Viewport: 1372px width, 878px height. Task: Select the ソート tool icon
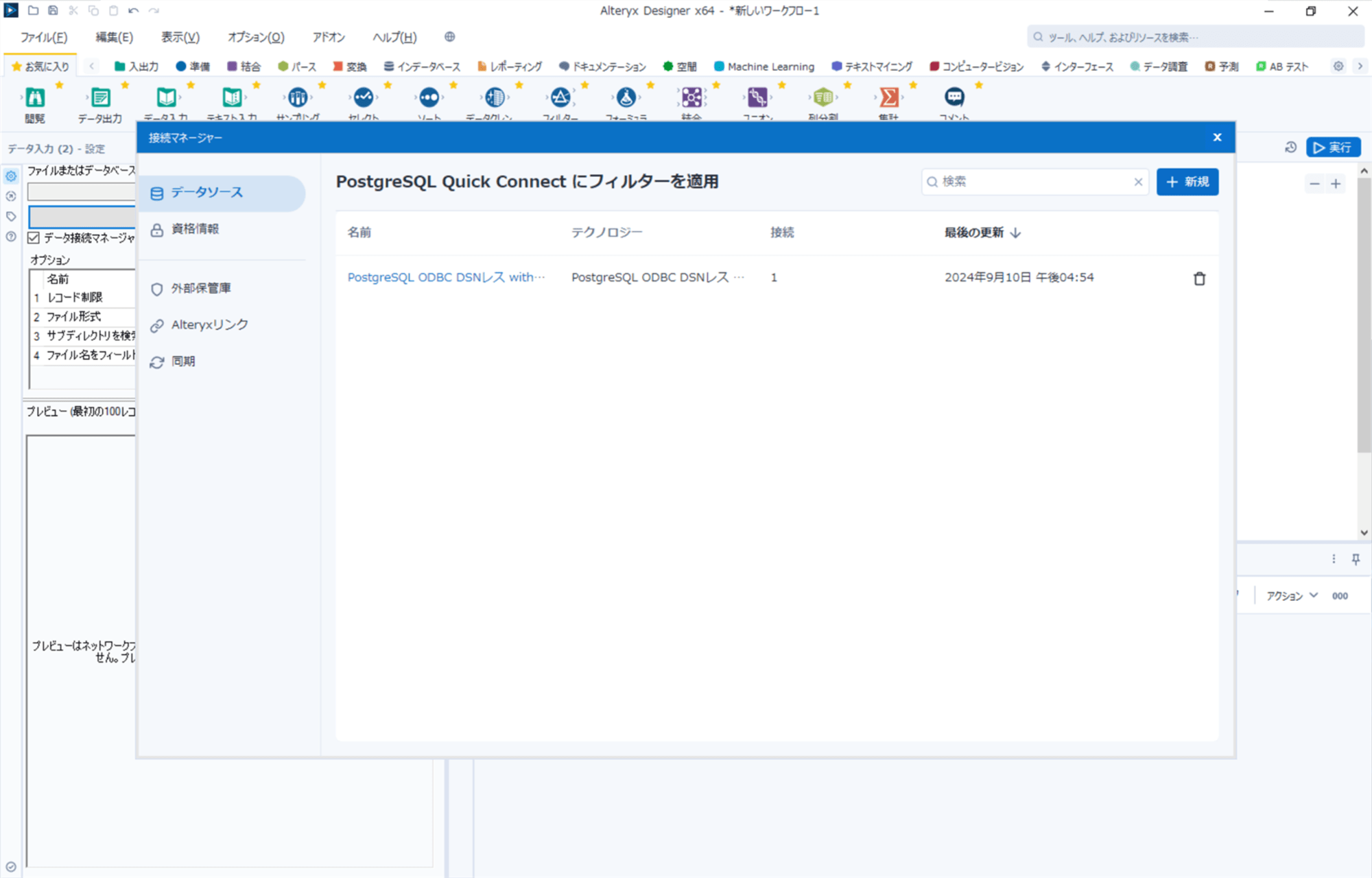tap(429, 97)
